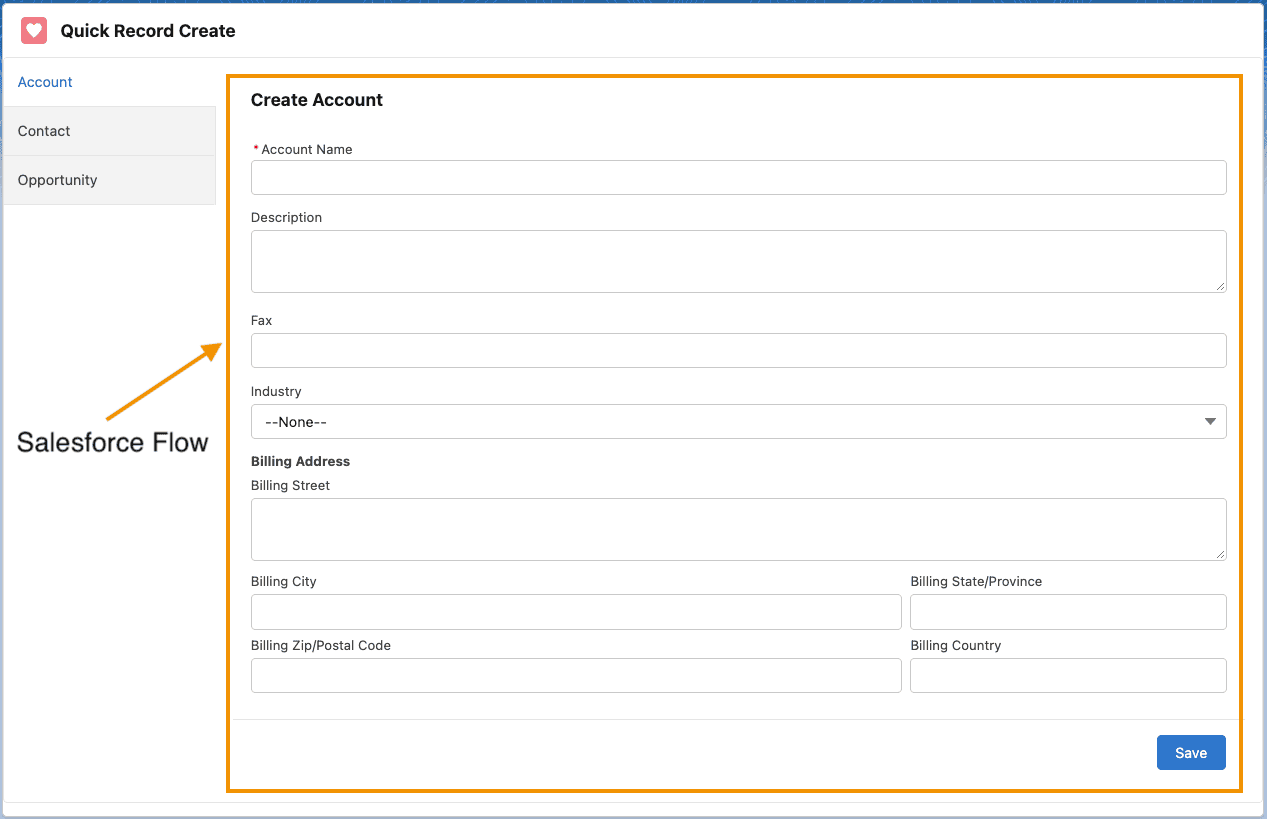This screenshot has height=819, width=1267.
Task: Focus the Fax input field
Action: click(738, 350)
